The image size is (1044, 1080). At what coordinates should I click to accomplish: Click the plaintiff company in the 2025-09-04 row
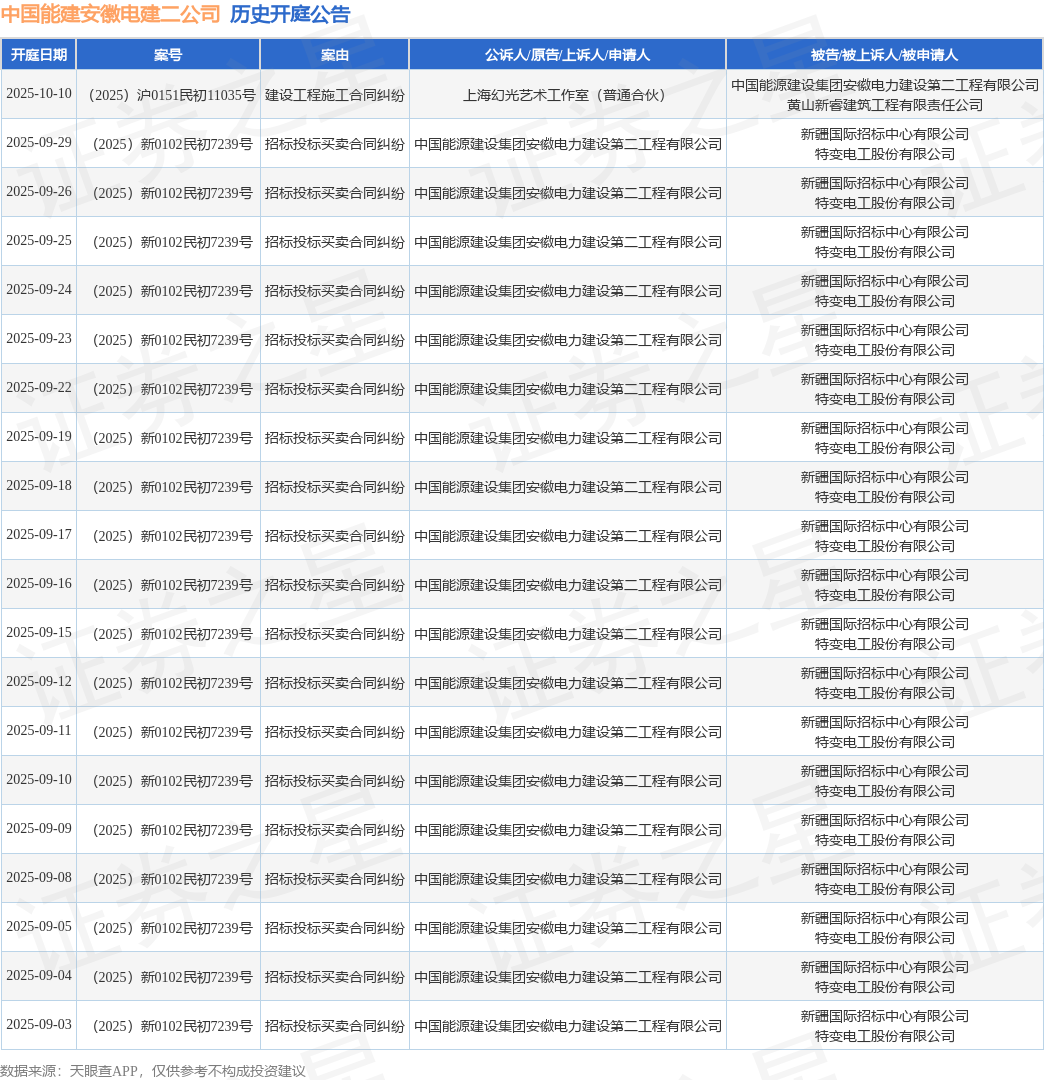tap(567, 975)
